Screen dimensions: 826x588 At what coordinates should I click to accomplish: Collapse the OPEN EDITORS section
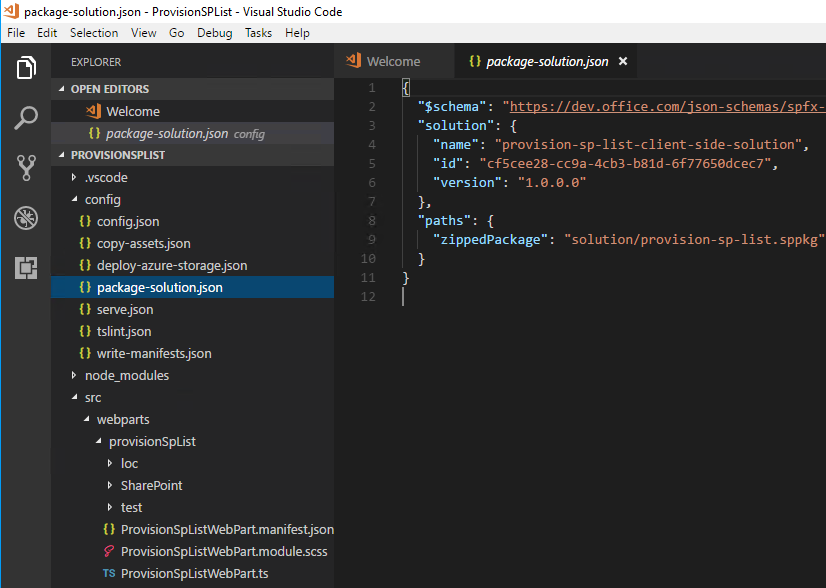click(x=62, y=89)
